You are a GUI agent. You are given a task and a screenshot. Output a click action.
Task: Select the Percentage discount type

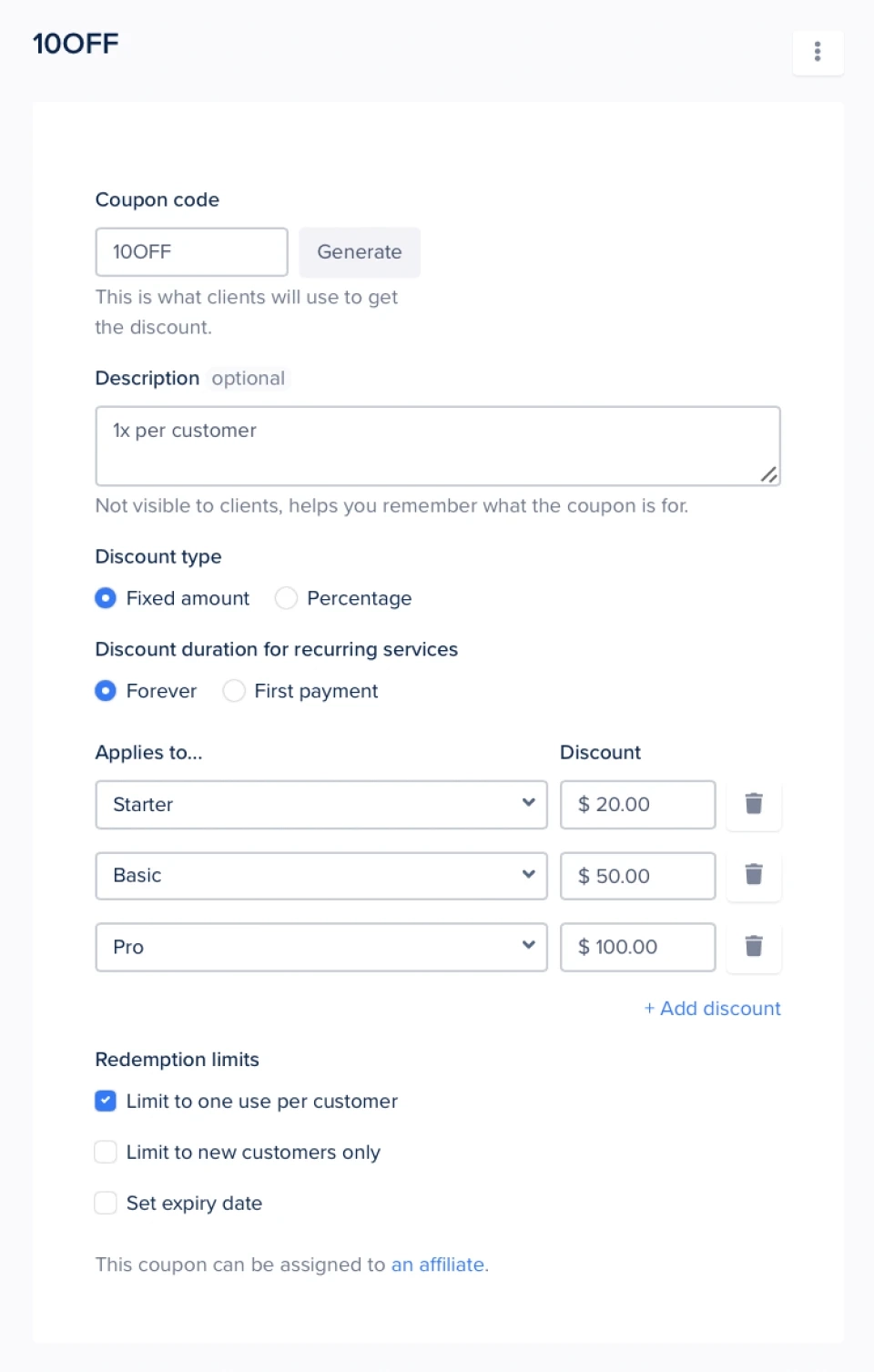coord(286,598)
